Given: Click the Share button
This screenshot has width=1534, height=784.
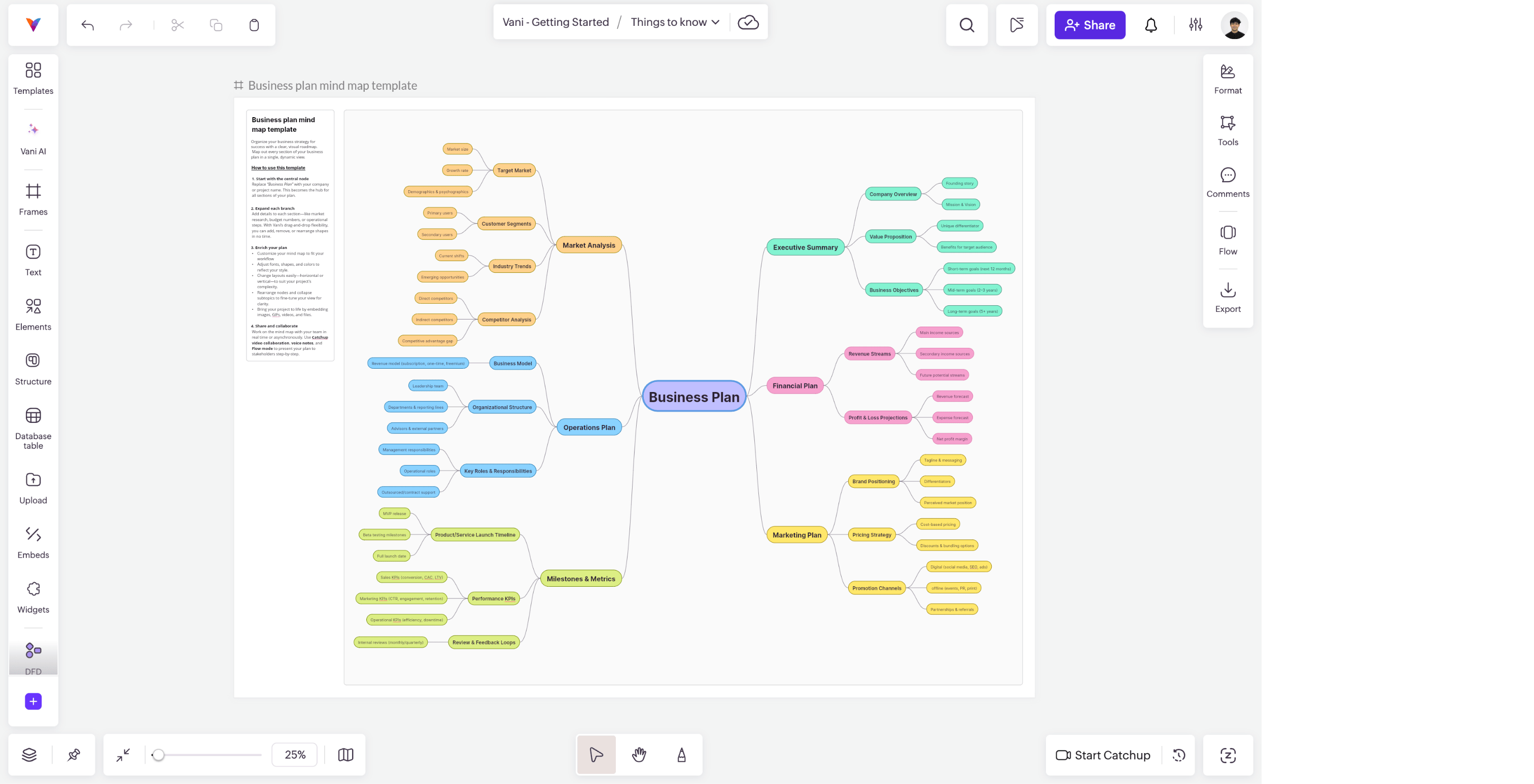Looking at the screenshot, I should pos(1089,25).
